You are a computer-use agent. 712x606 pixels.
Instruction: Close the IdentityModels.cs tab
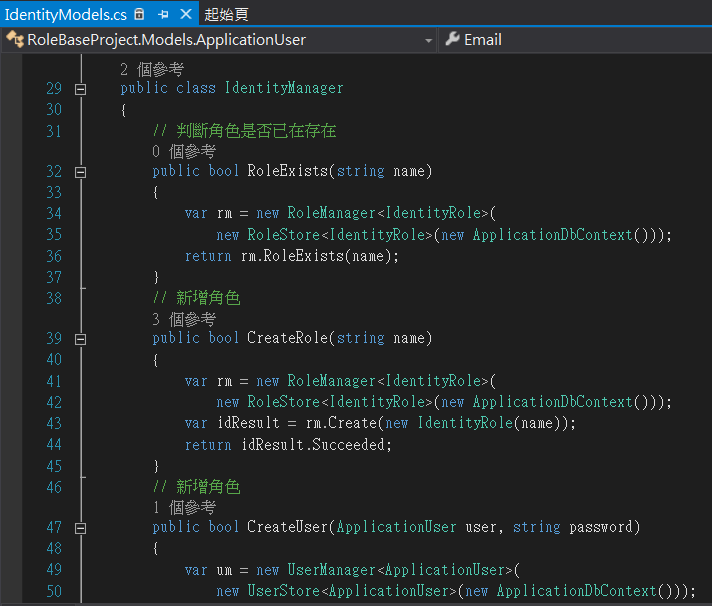pyautogui.click(x=186, y=15)
